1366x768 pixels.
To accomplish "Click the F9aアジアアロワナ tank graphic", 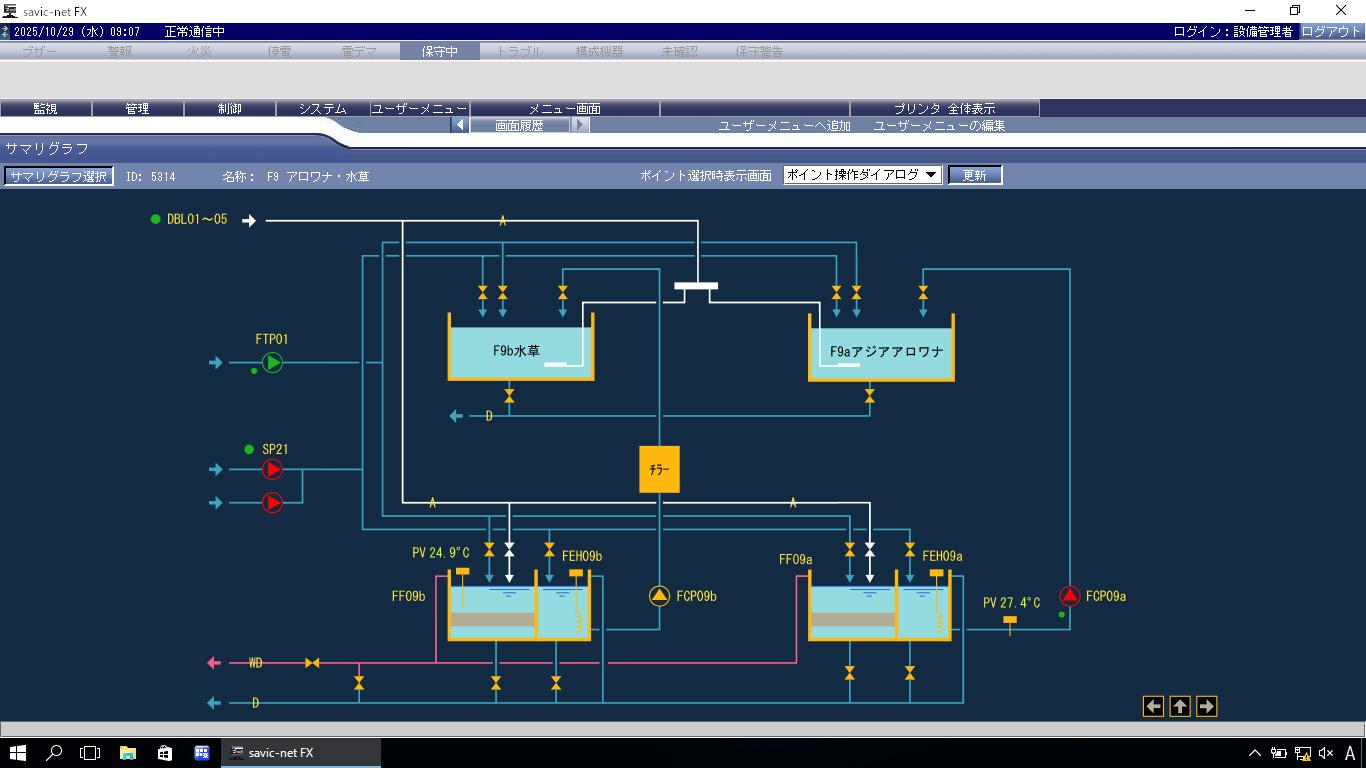I will tap(881, 351).
